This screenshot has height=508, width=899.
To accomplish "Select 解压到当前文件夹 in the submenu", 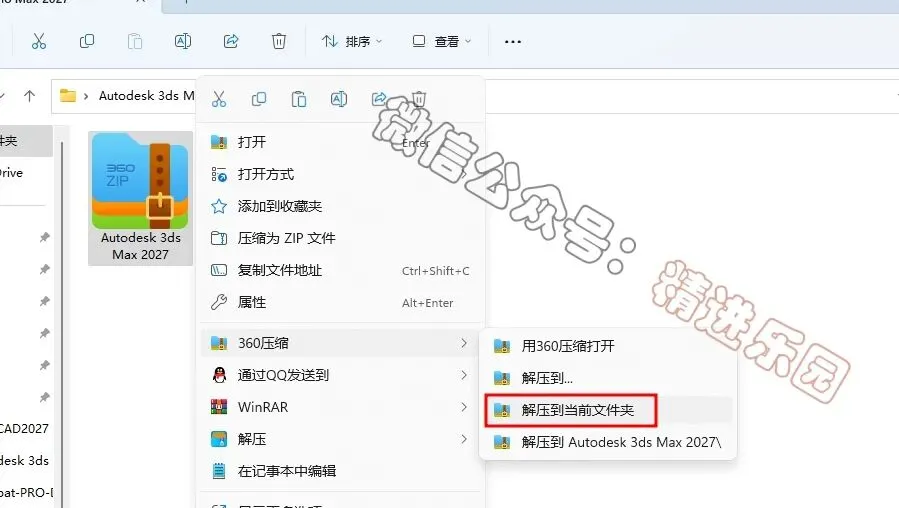I will 608,410.
